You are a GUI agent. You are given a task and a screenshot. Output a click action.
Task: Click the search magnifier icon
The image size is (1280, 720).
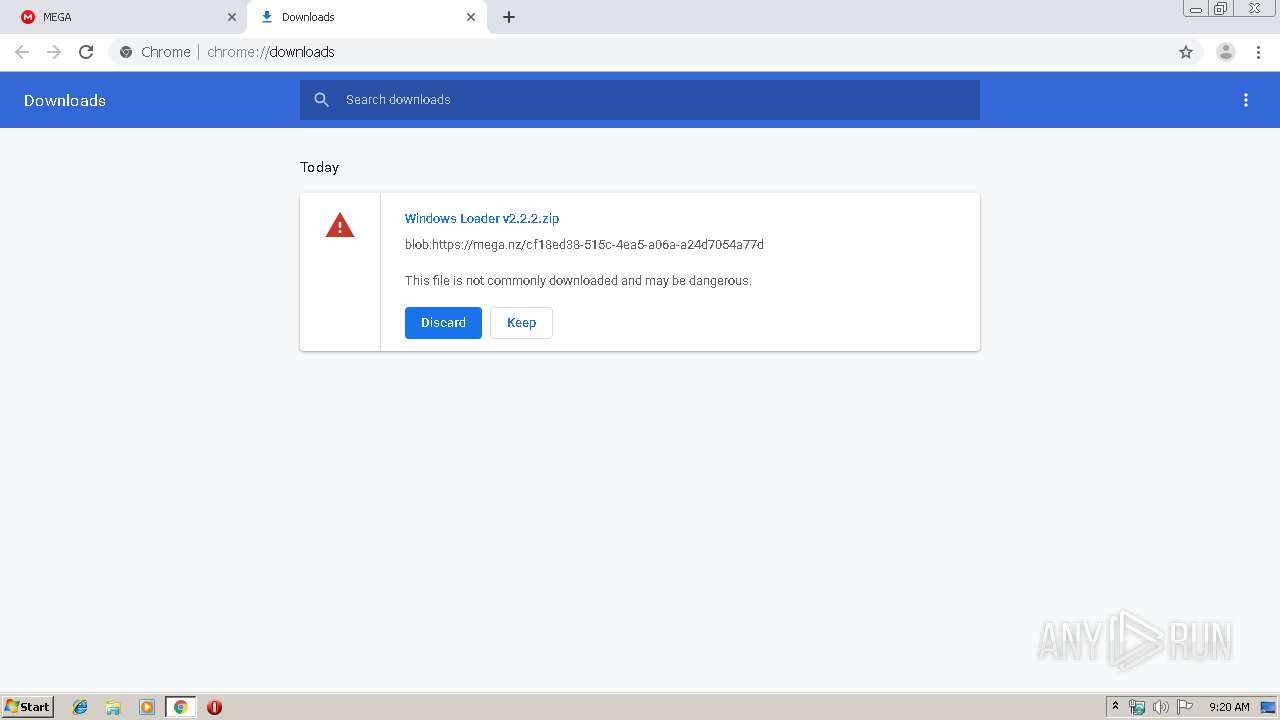[x=321, y=100]
